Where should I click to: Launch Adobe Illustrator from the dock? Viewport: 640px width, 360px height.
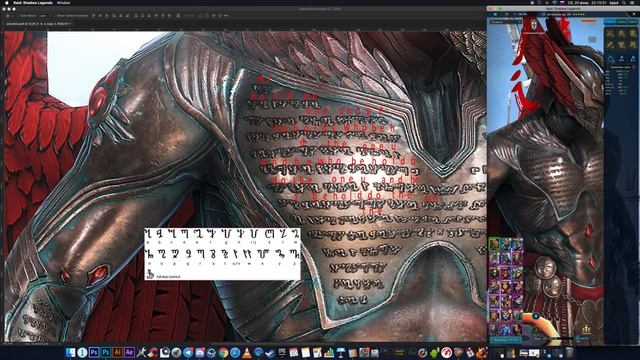click(117, 352)
